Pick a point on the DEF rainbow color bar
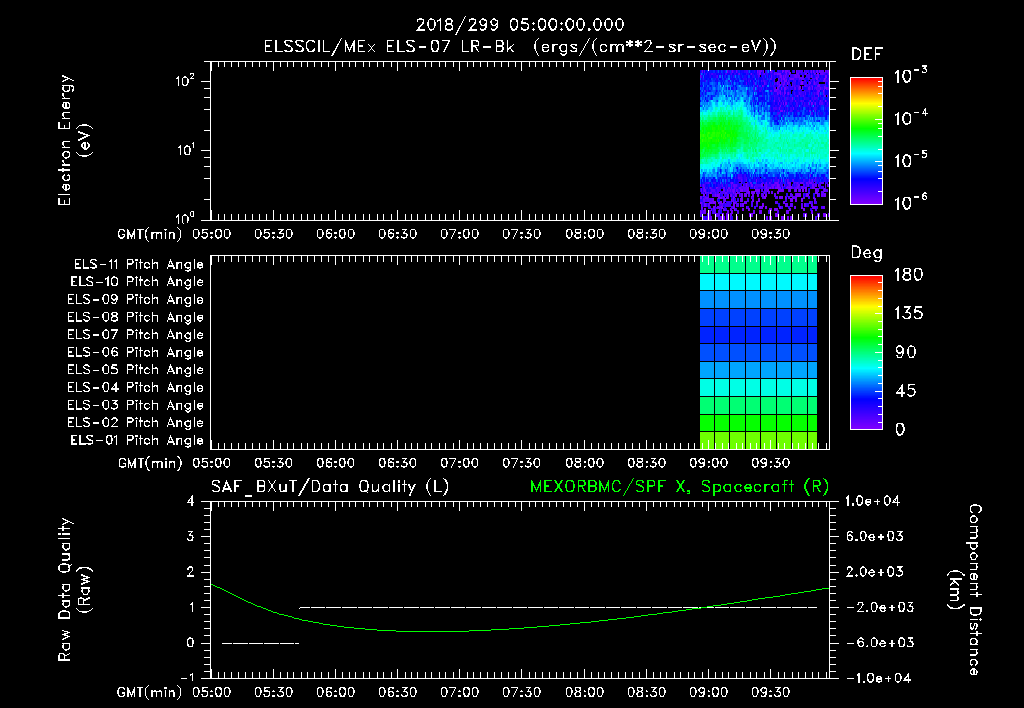The image size is (1024, 708). point(866,140)
